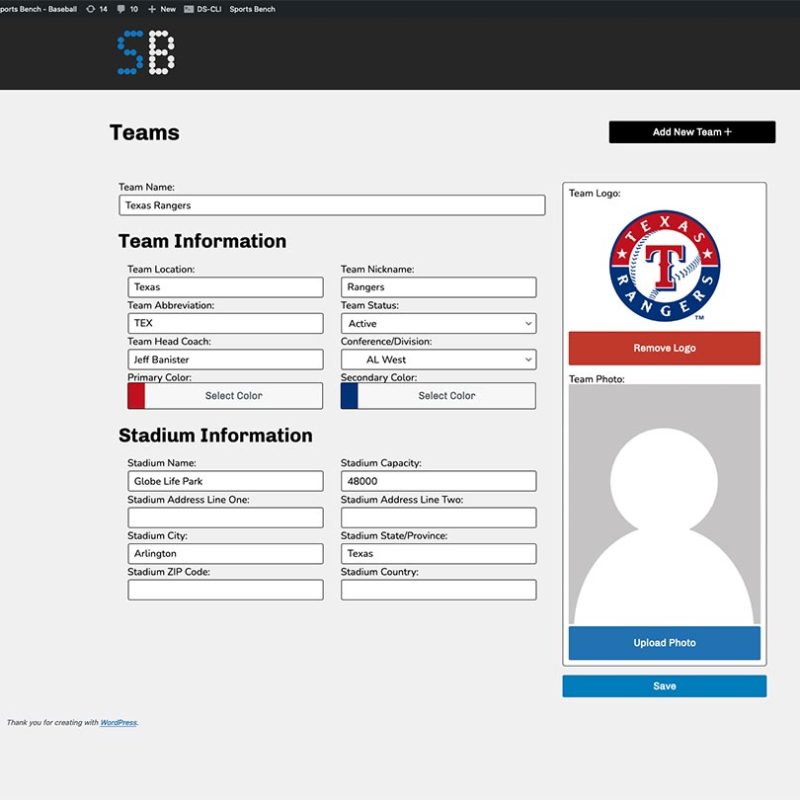Click the Remove Logo button
Image resolution: width=800 pixels, height=800 pixels.
(x=665, y=348)
